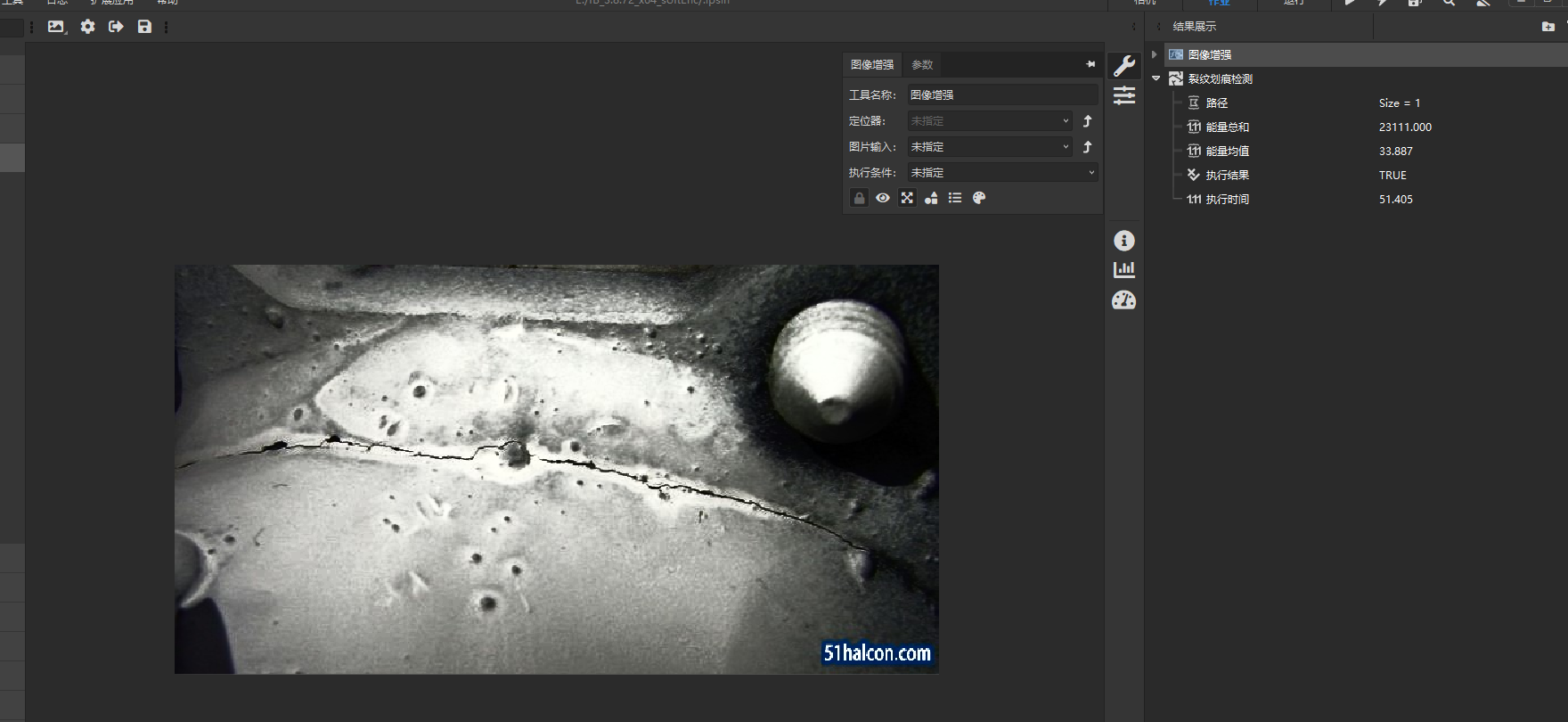Open the 图片输入 dropdown
Screen dimensions: 1568x722
click(989, 147)
